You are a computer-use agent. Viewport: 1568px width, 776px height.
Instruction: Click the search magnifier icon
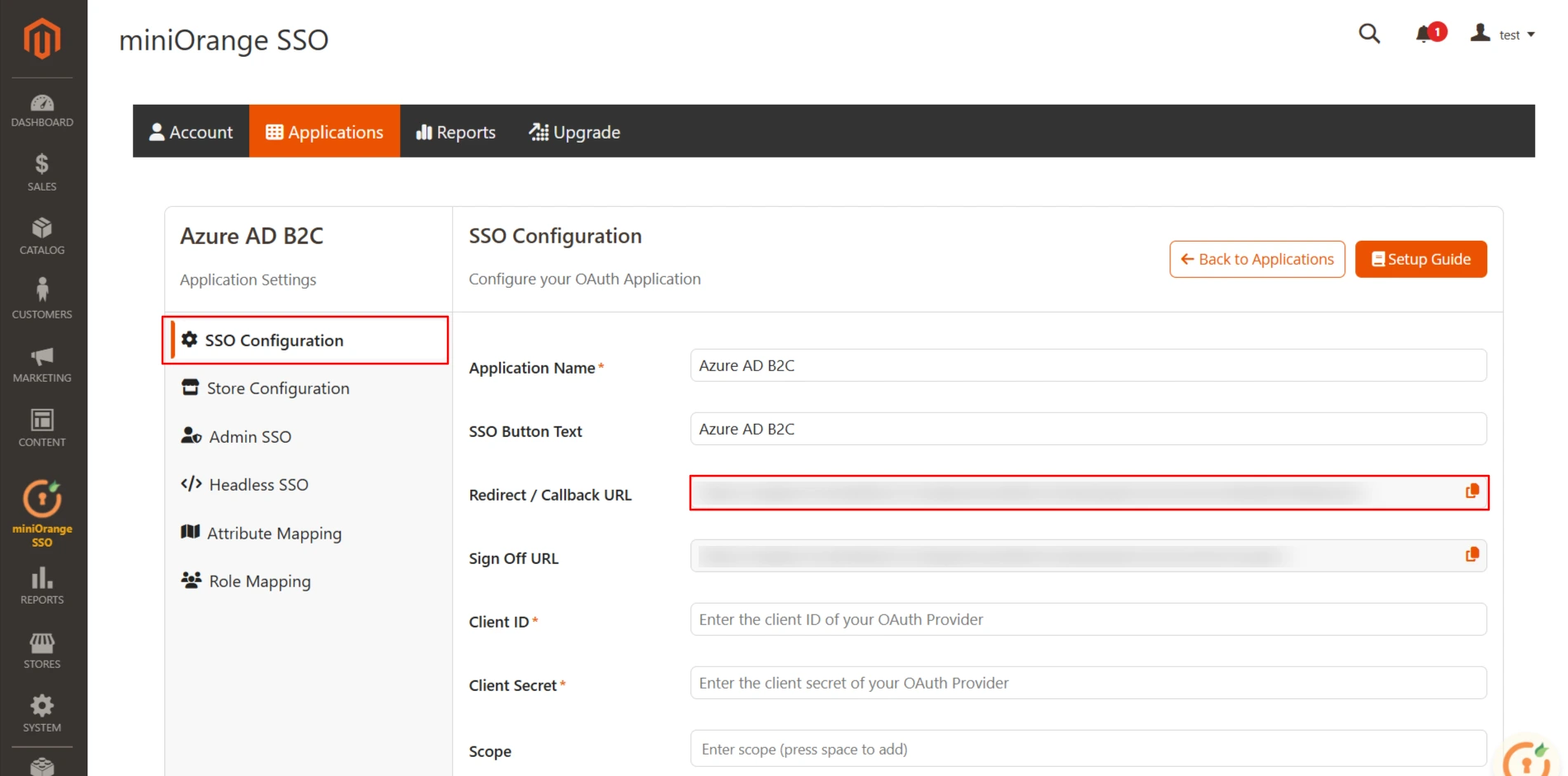(x=1368, y=34)
